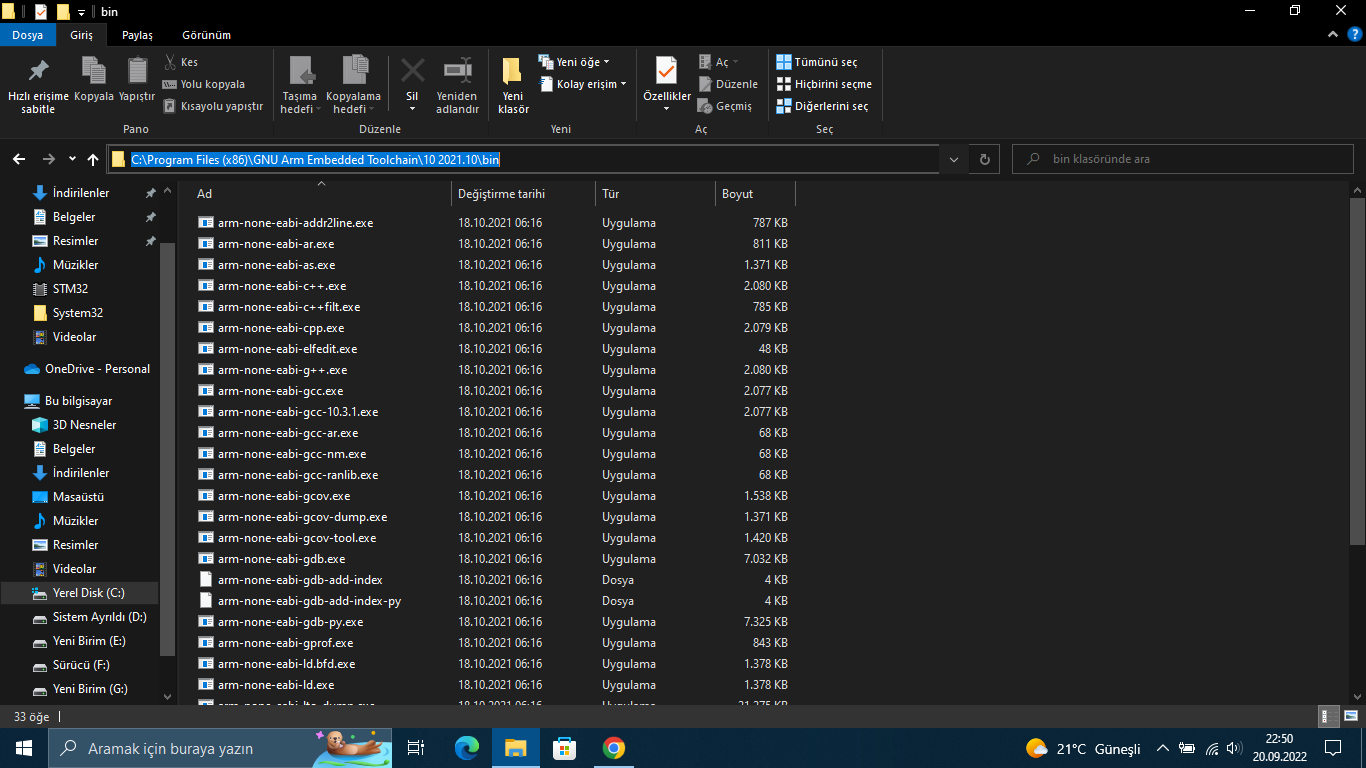This screenshot has height=768, width=1366.
Task: Select System32 folder in navigation pane
Action: pos(78,313)
